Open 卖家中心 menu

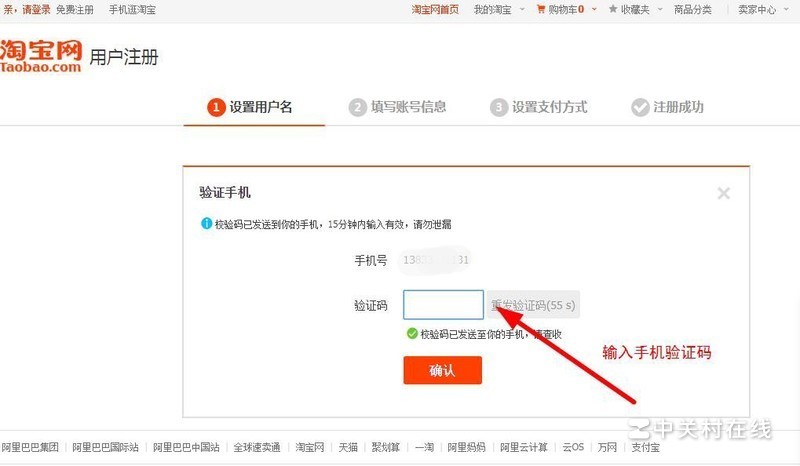point(757,9)
